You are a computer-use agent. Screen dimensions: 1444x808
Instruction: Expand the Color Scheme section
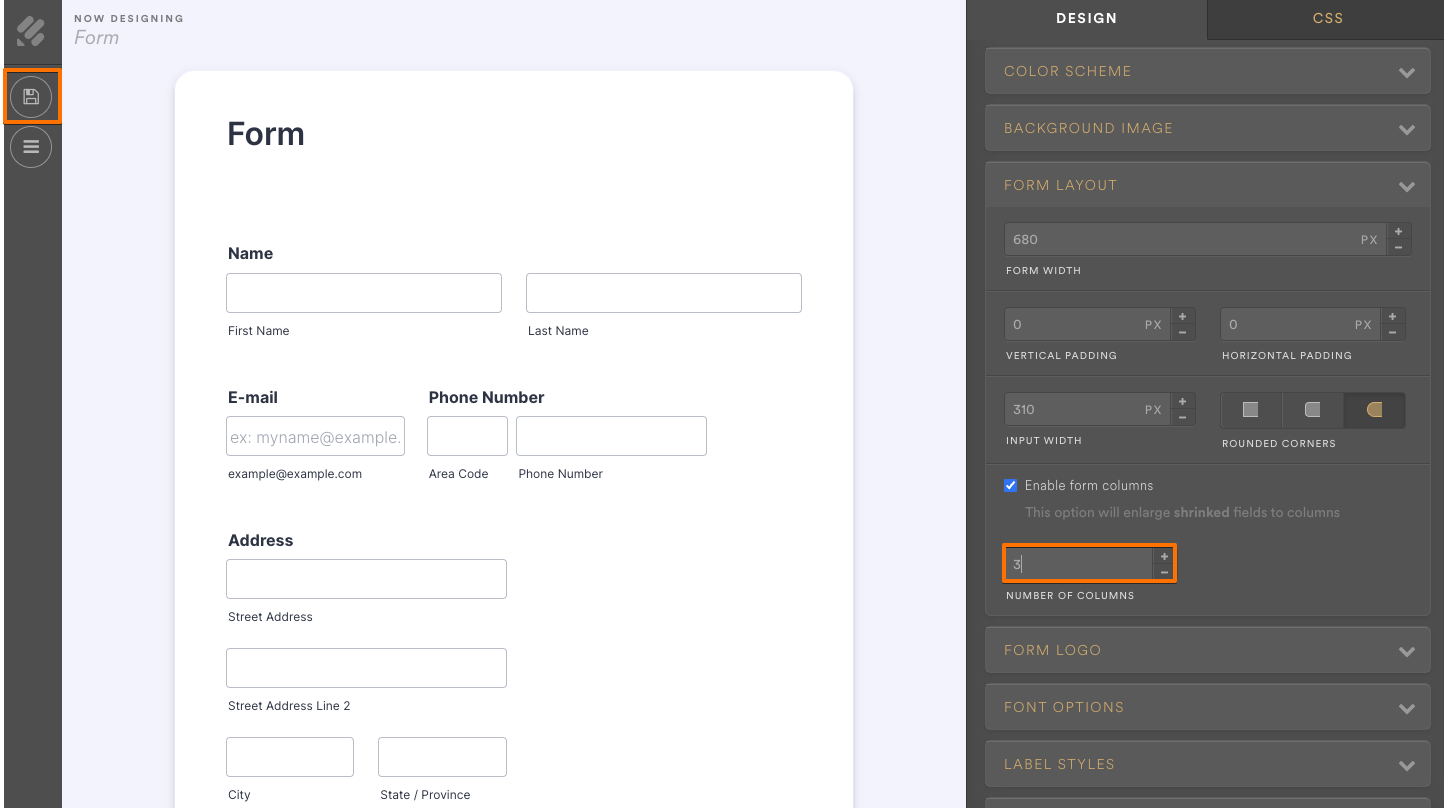[1207, 71]
